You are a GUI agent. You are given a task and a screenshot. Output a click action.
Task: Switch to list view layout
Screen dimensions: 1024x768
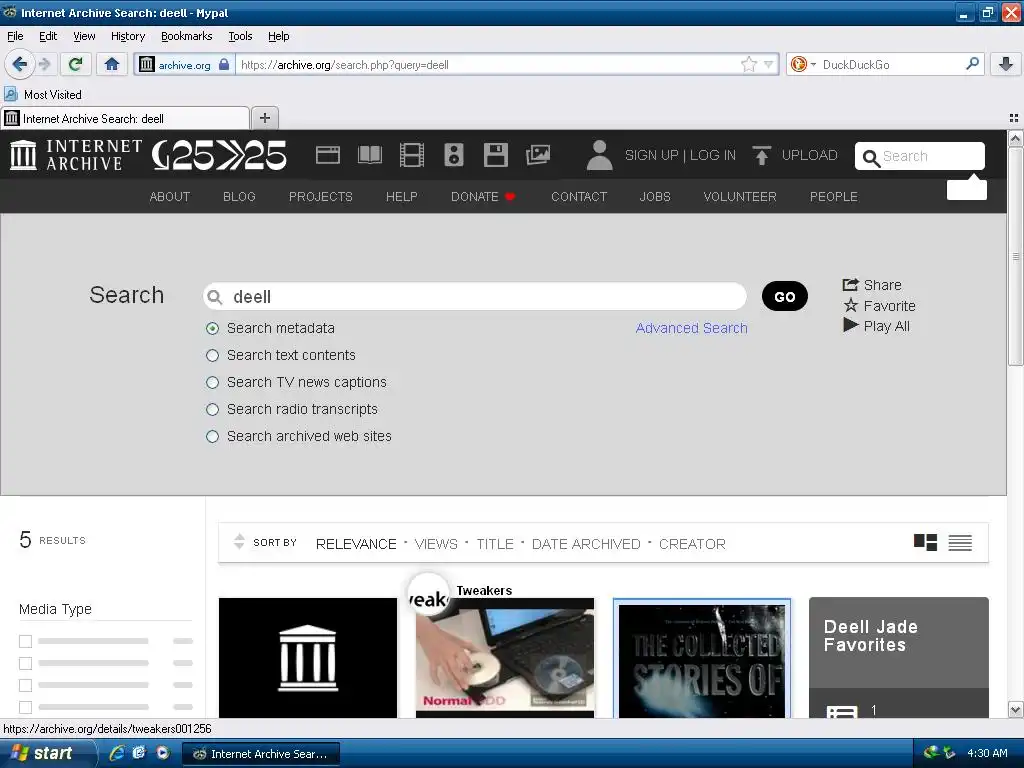960,542
